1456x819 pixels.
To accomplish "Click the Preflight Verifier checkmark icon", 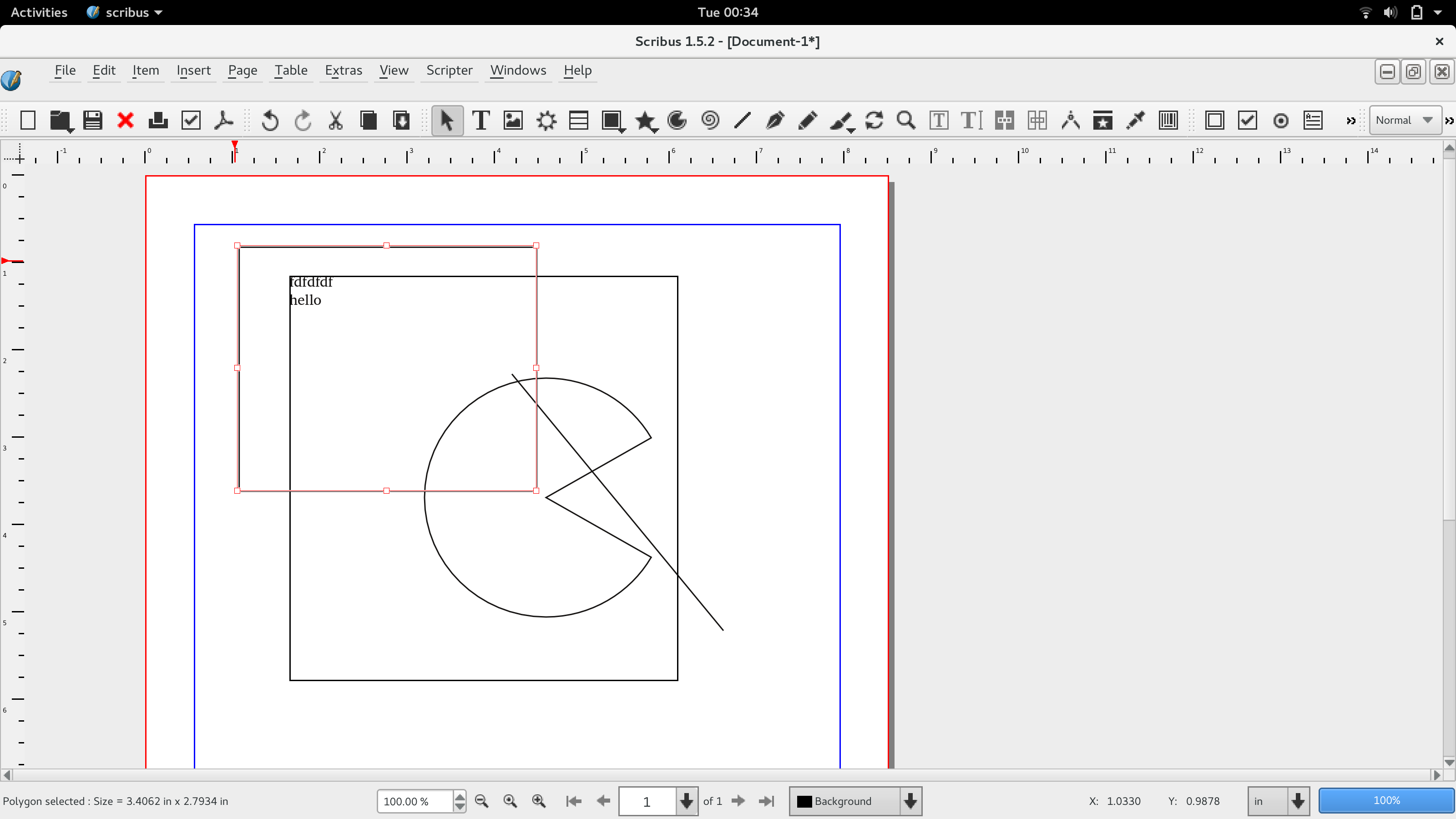I will point(191,121).
